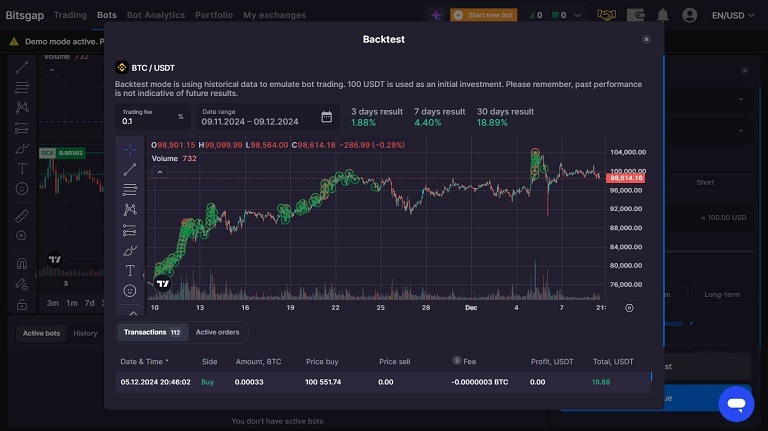Screen dimensions: 768x431
Task: Open the chat support bubble
Action: [x=736, y=404]
